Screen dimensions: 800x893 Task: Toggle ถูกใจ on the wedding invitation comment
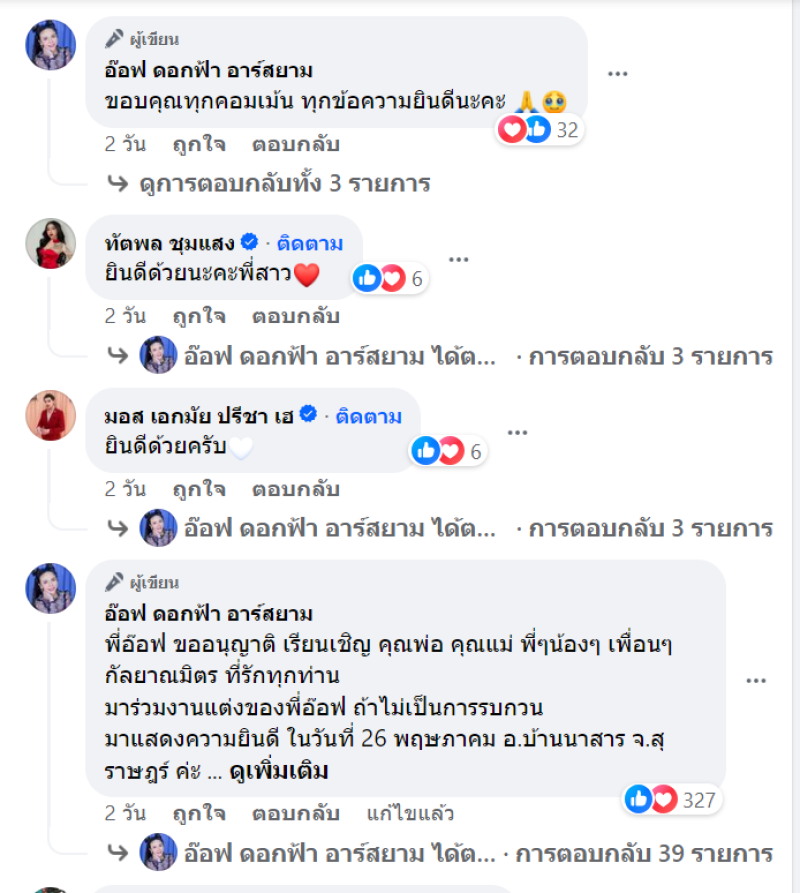point(200,815)
